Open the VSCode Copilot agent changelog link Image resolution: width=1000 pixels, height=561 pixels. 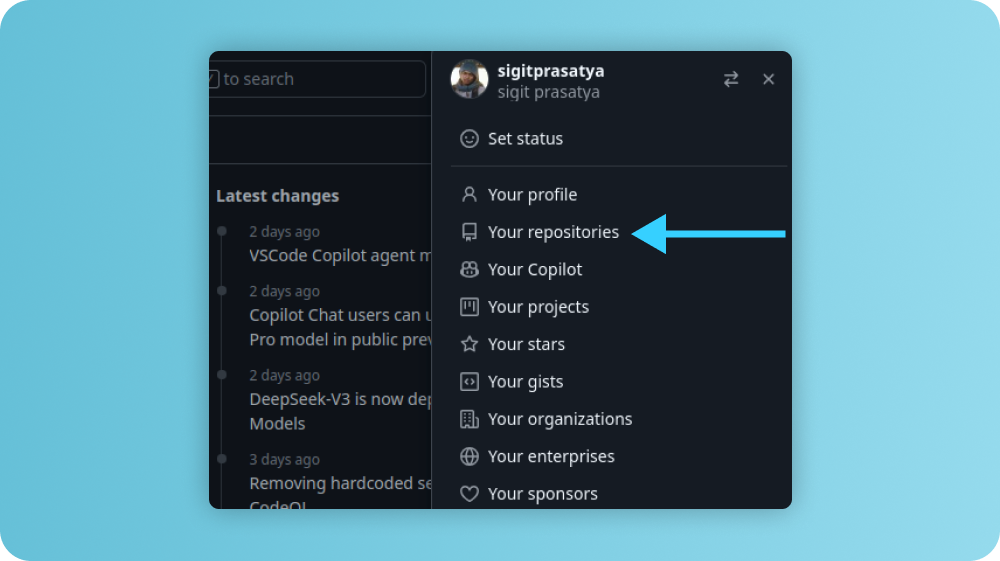click(340, 255)
